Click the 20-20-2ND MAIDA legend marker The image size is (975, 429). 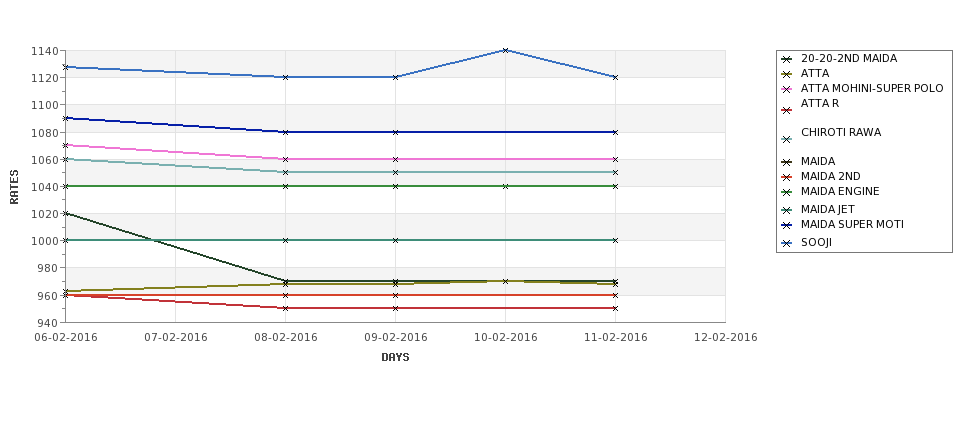click(787, 59)
